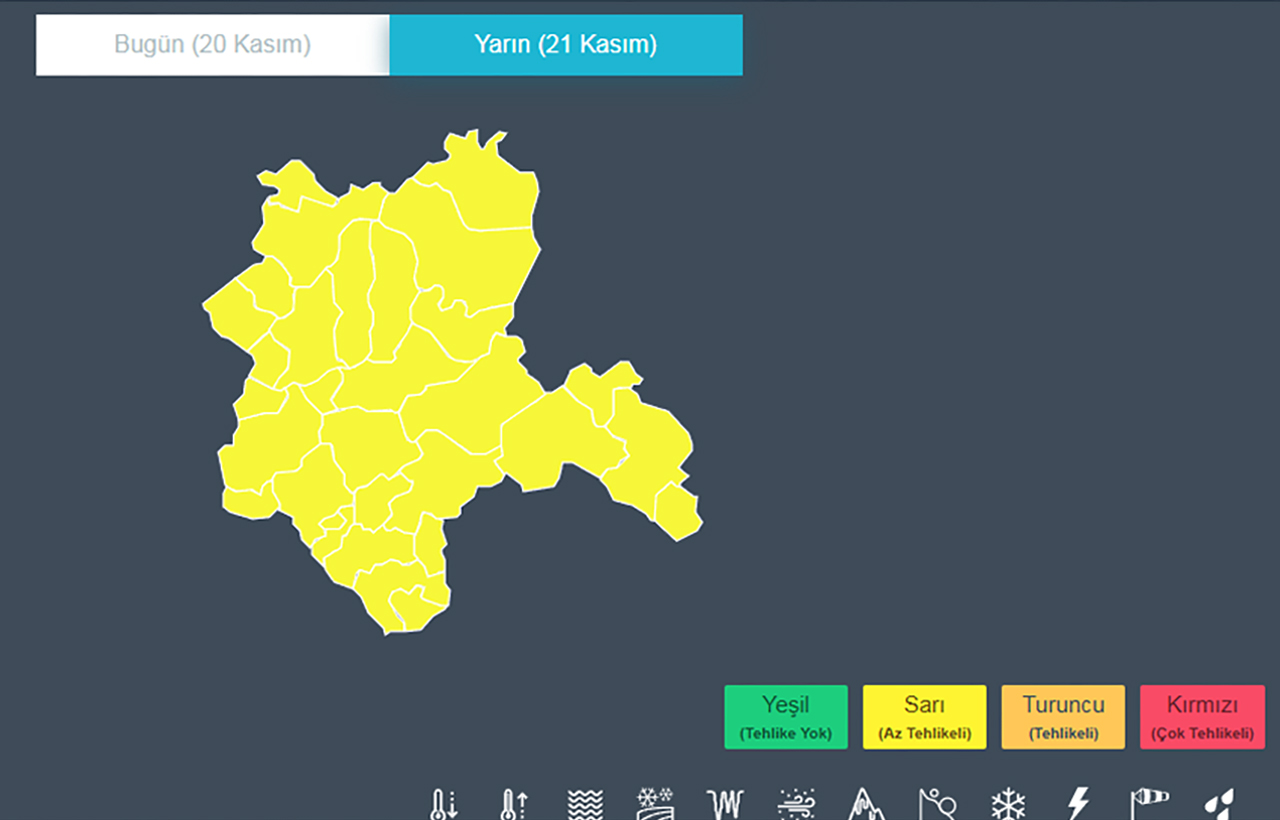
Task: Click the raindrops rain warning icon
Action: 1219,804
